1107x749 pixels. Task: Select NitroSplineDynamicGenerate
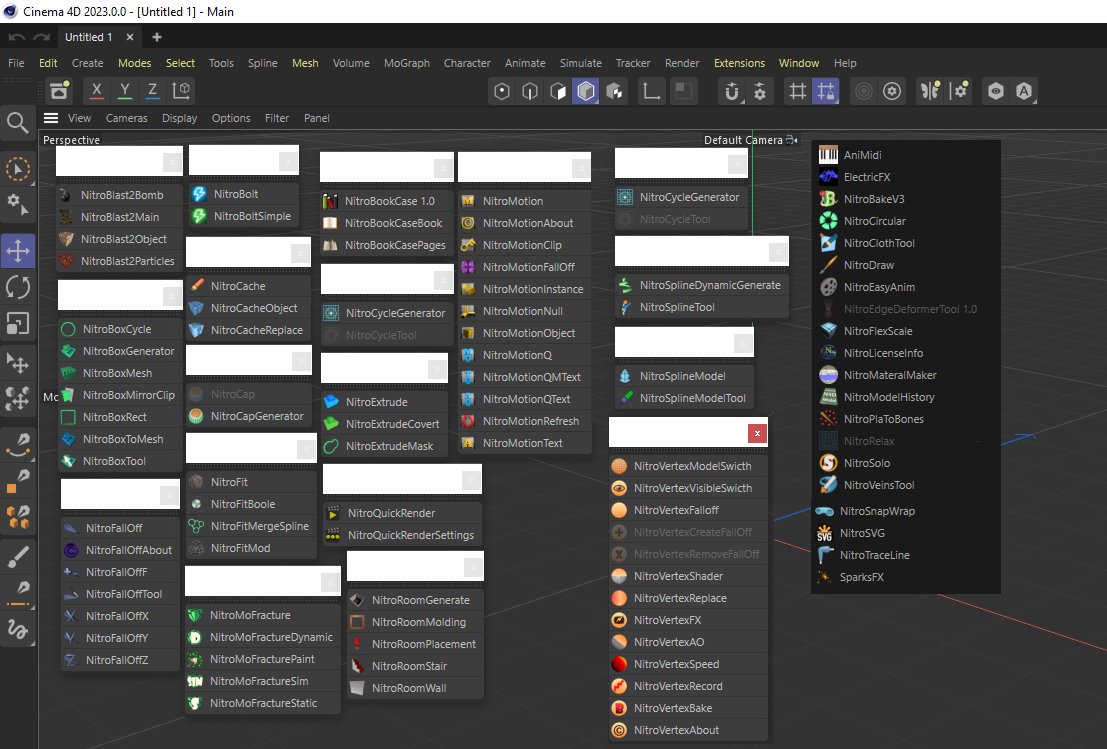[x=702, y=285]
